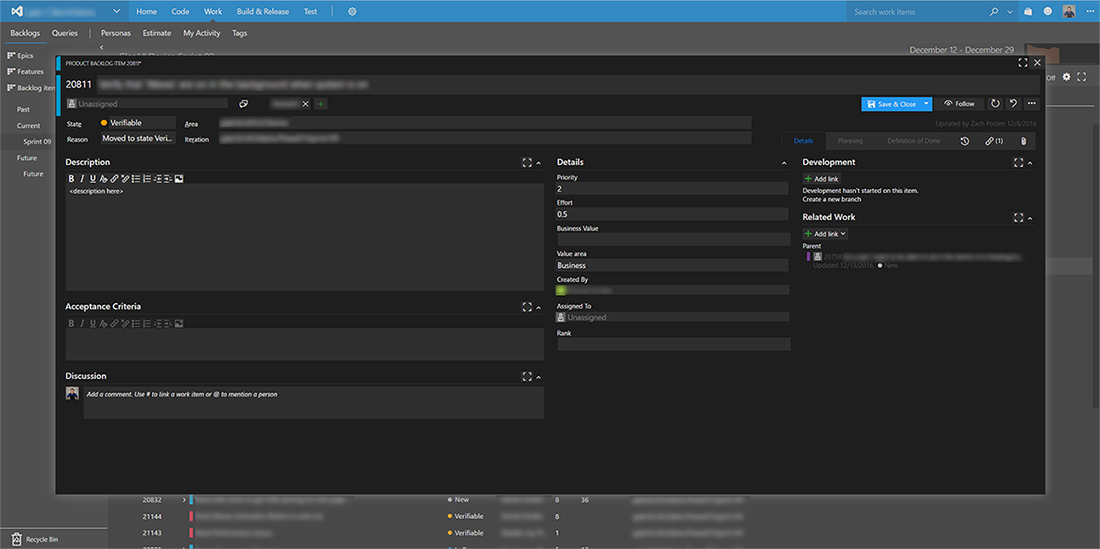This screenshot has height=549, width=1100.
Task: Open the Epics backlog in sidebar
Action: (x=20, y=55)
